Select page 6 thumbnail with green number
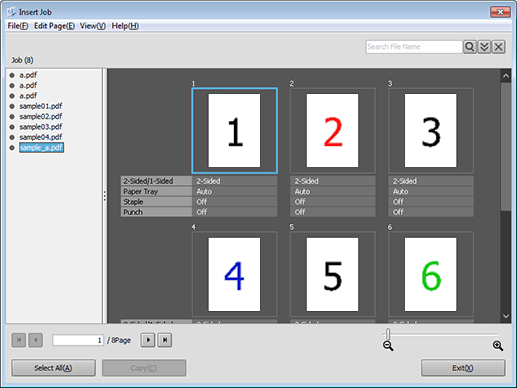 pos(431,274)
